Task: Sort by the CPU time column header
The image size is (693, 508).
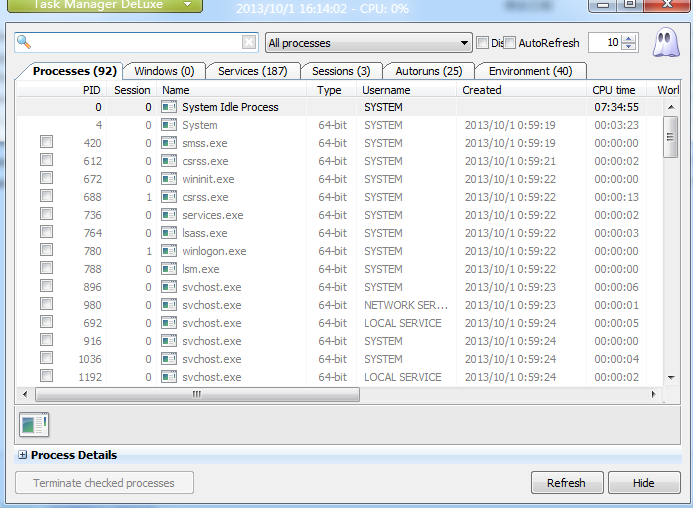Action: [x=614, y=90]
